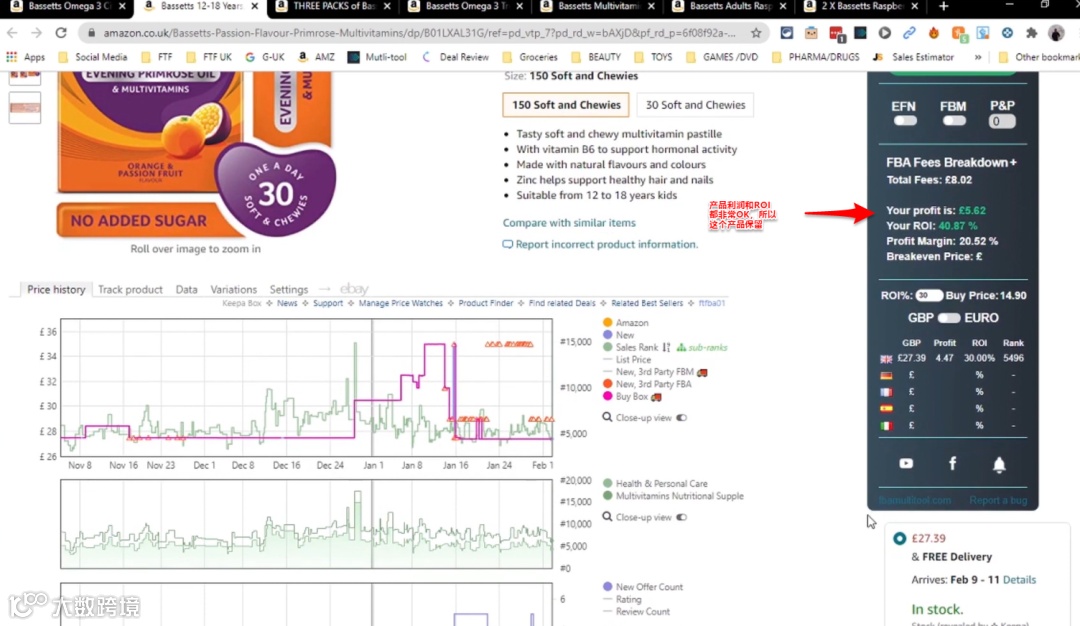Select 150 Soft and Chewies size
1080x626 pixels.
565,105
